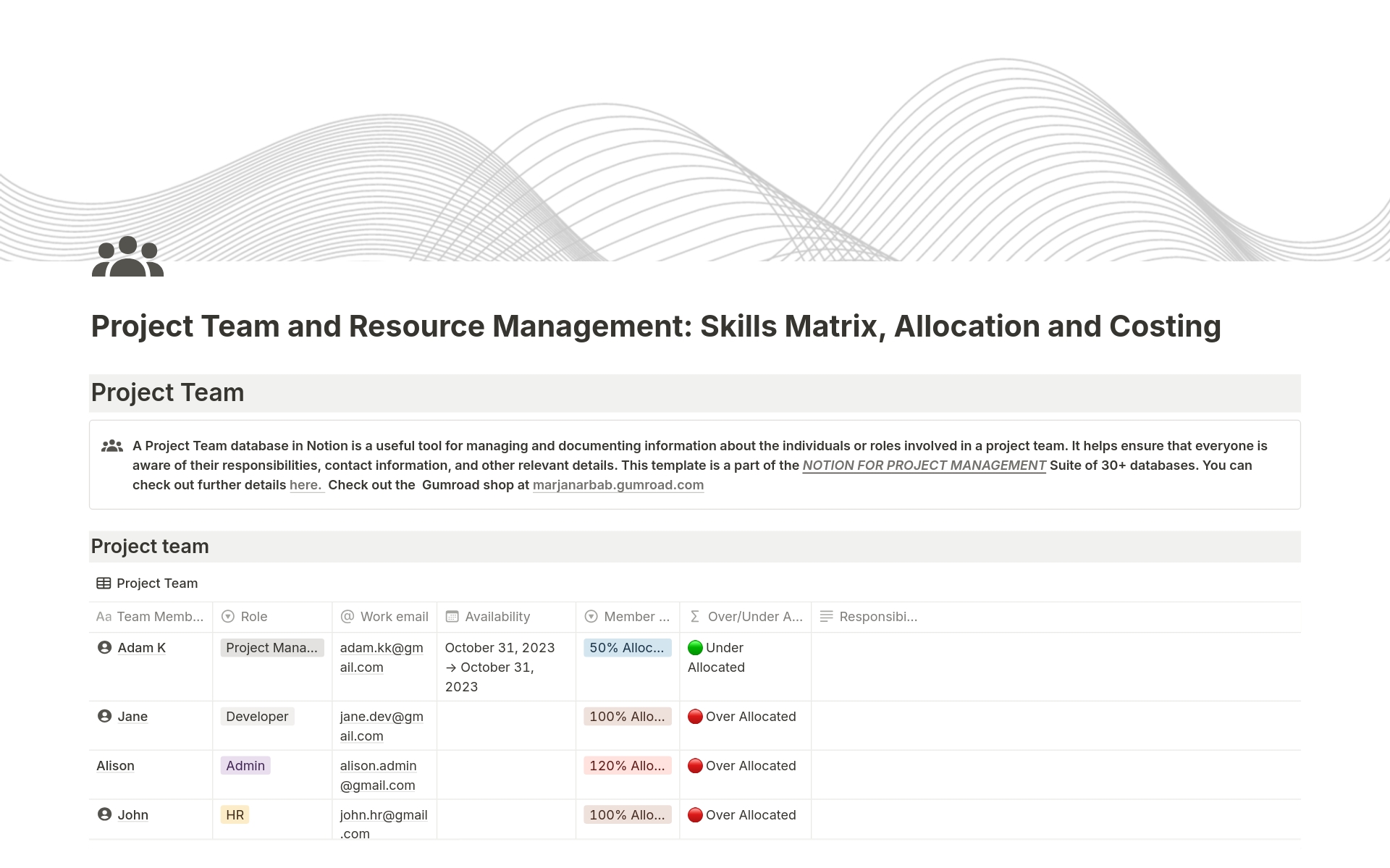
Task: Click the calendar icon on the Availability column
Action: click(x=452, y=617)
